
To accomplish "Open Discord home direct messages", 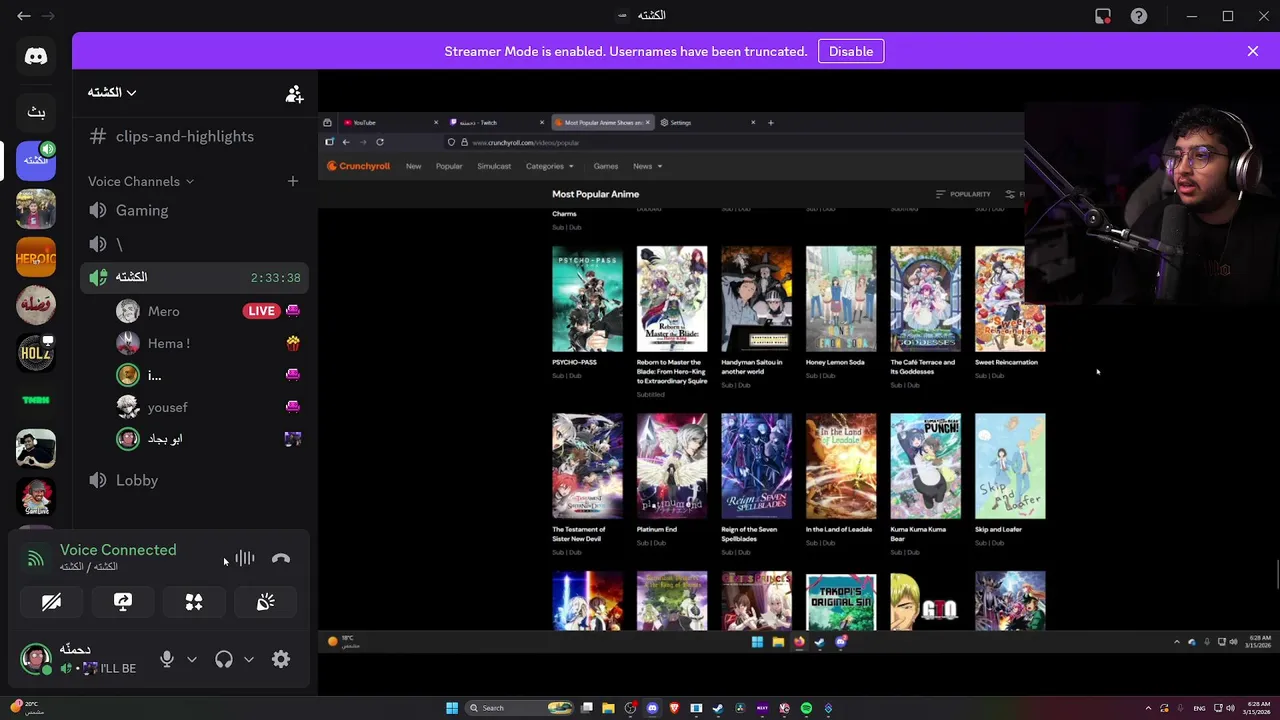I will tap(36, 57).
